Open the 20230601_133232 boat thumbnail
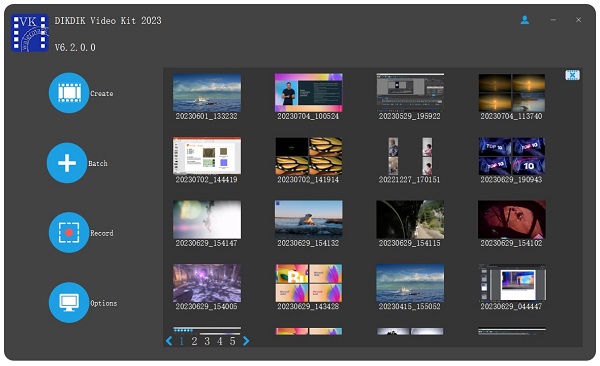 click(207, 92)
